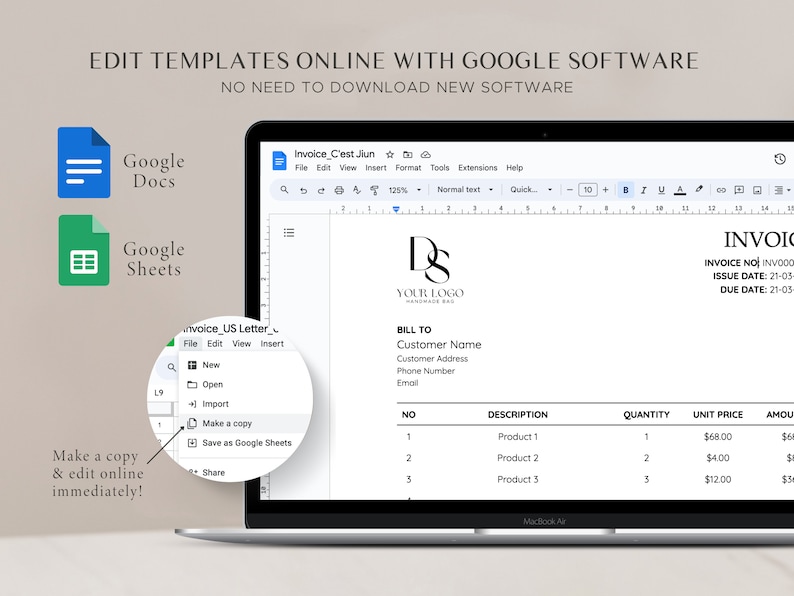Increase font size with plus button
The image size is (794, 596).
605,190
